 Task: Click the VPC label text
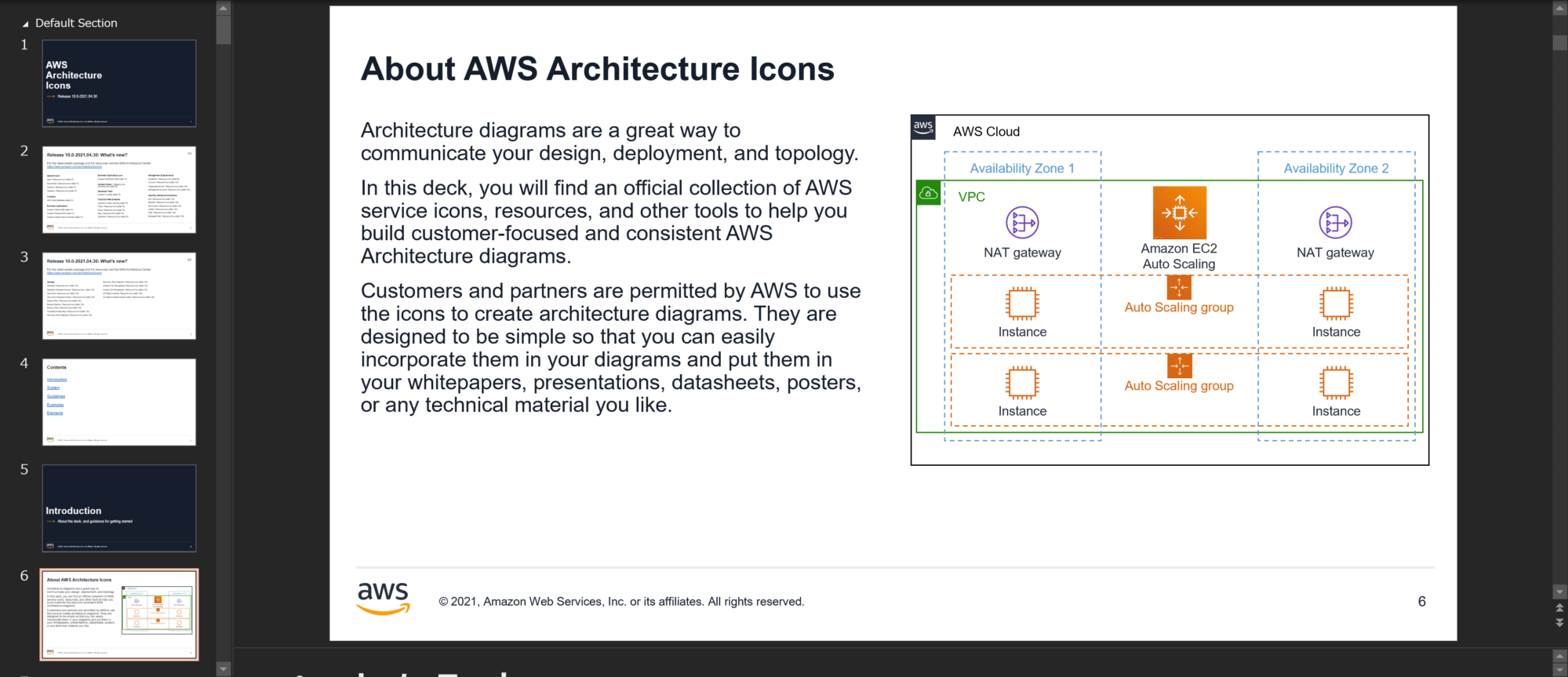click(971, 197)
